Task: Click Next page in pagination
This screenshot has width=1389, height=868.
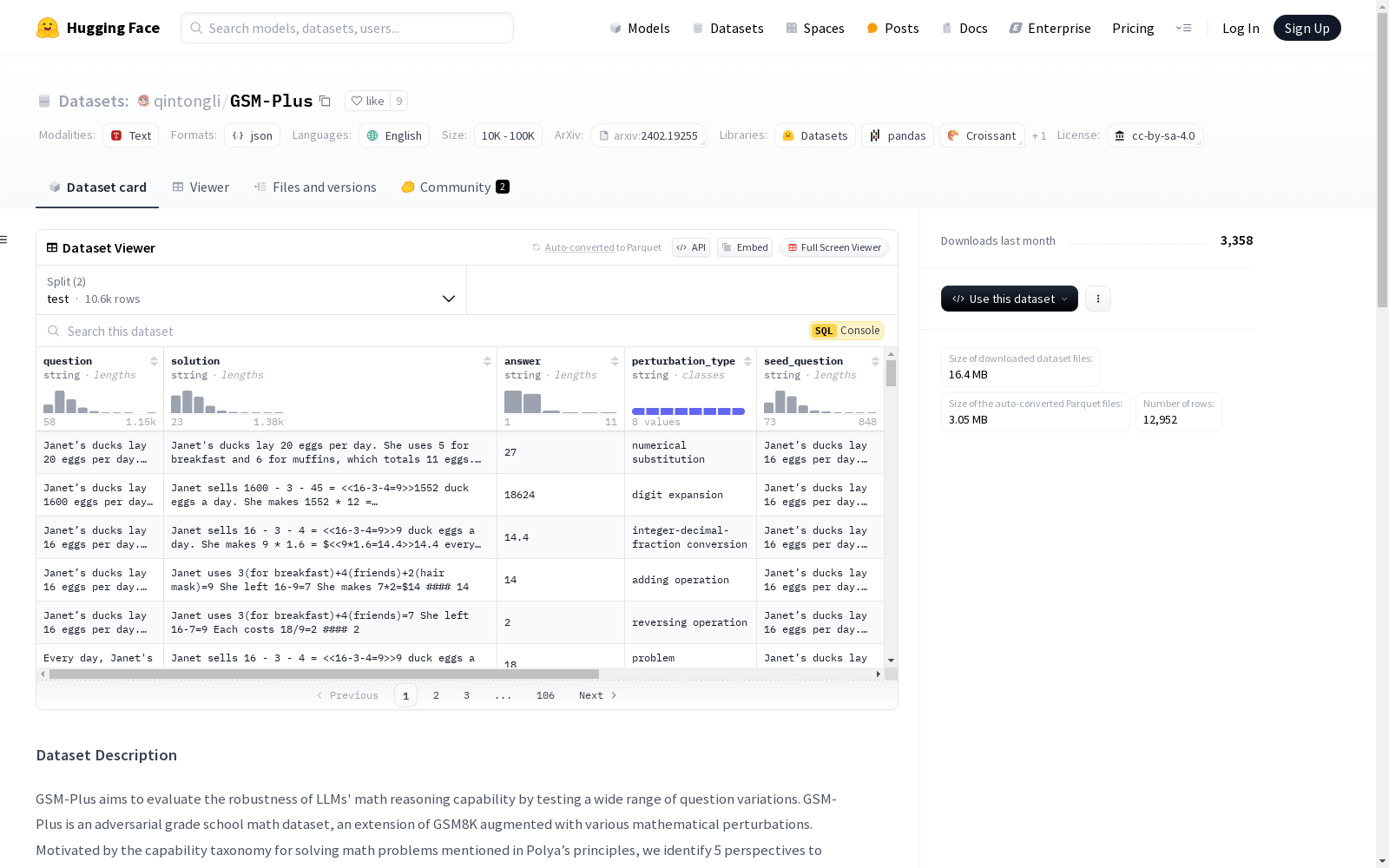Action: pos(598,695)
